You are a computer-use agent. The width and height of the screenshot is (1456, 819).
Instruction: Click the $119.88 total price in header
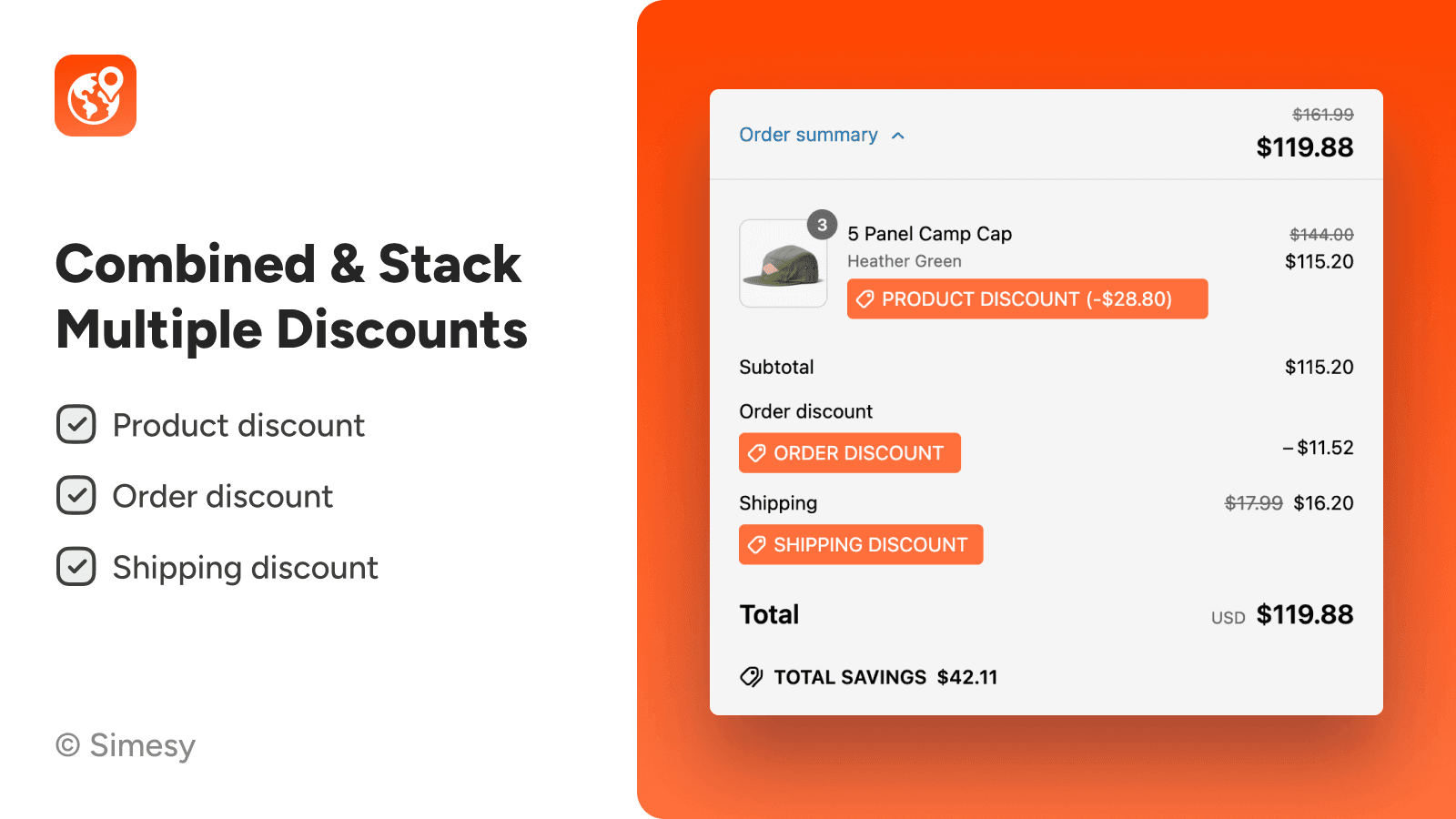[x=1304, y=147]
